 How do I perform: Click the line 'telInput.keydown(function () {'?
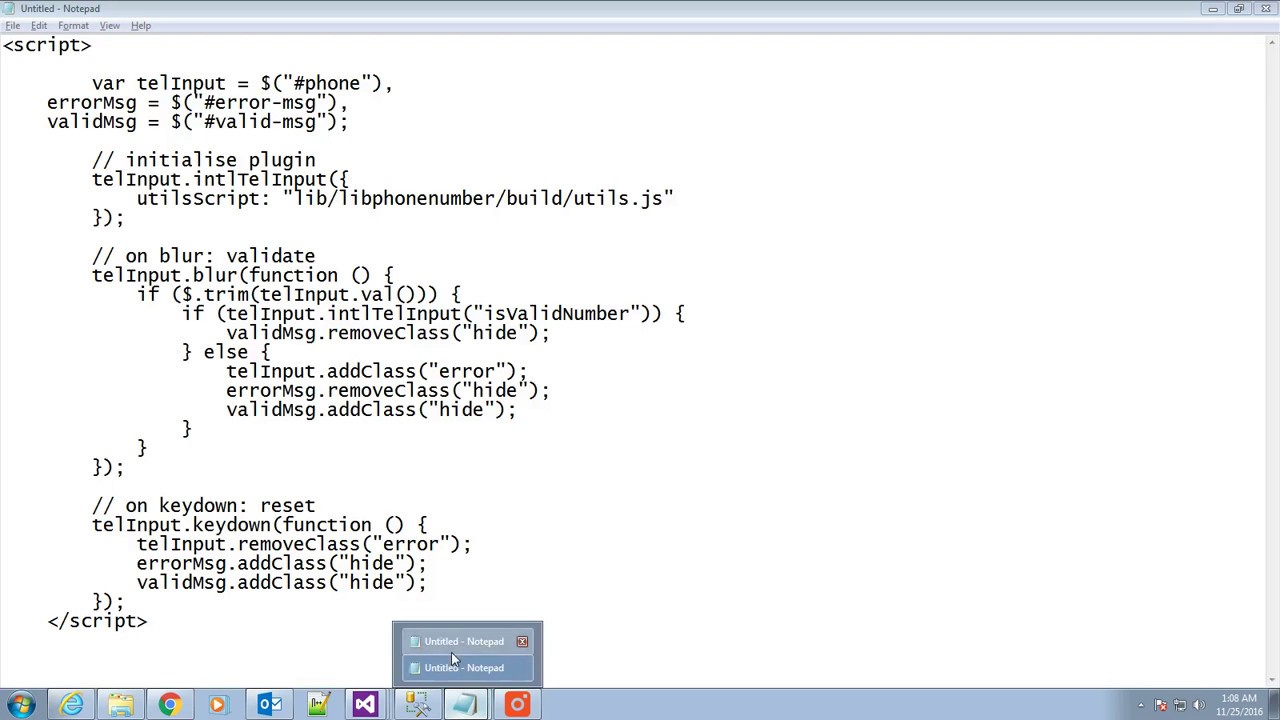[259, 525]
